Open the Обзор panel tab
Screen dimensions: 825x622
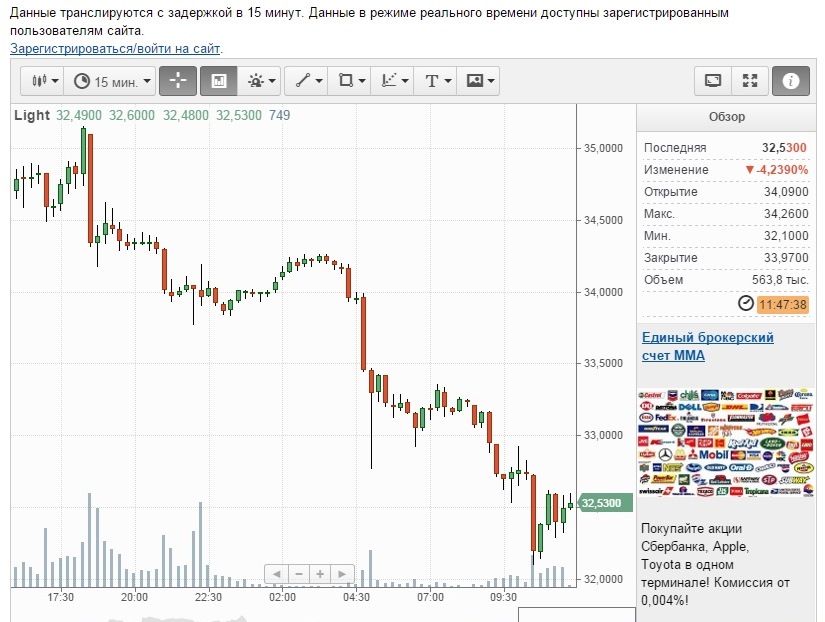pyautogui.click(x=727, y=117)
